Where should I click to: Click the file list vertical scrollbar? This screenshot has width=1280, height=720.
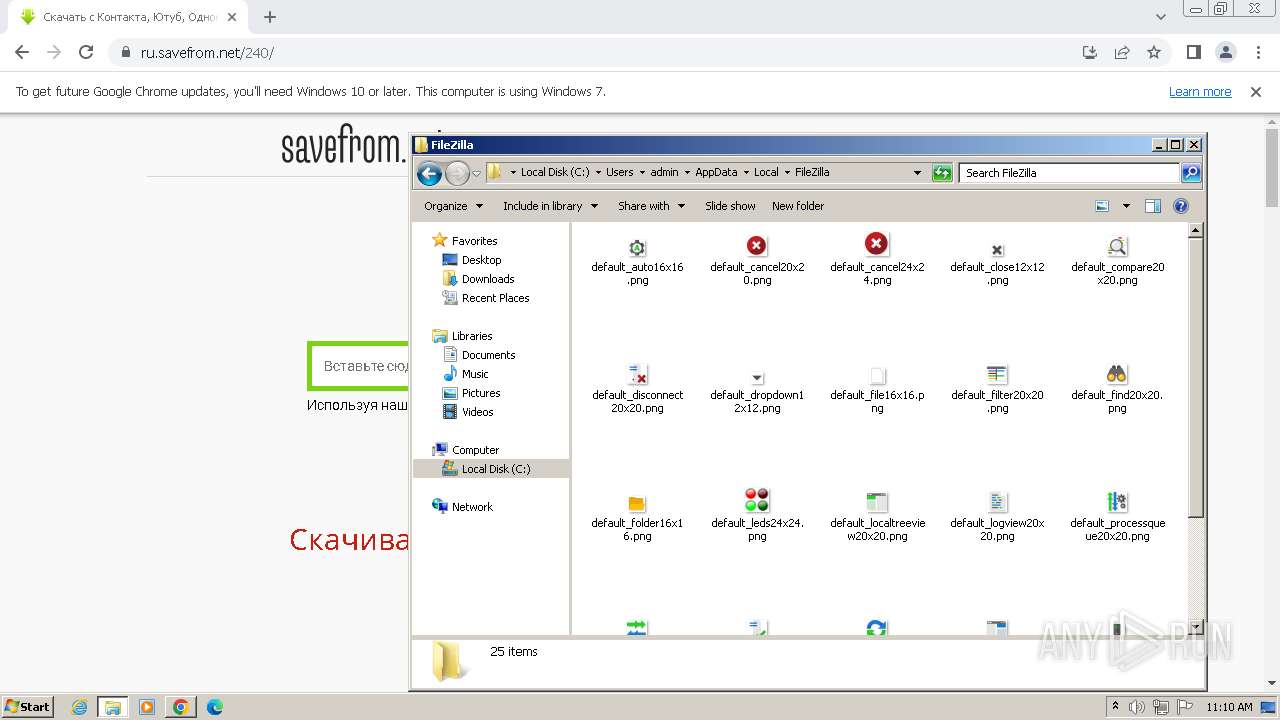[x=1195, y=429]
